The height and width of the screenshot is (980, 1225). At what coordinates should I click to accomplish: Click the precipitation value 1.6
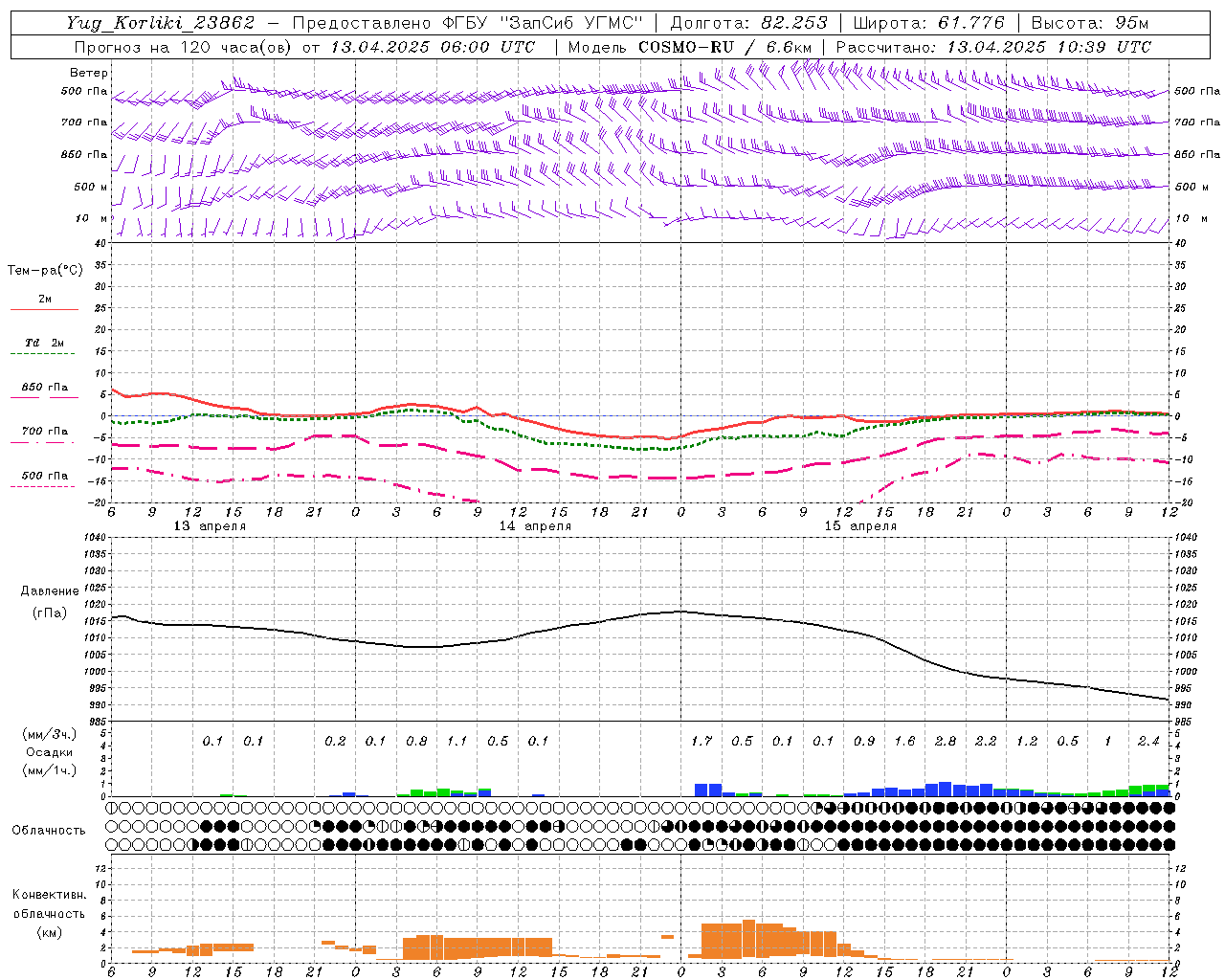(904, 742)
